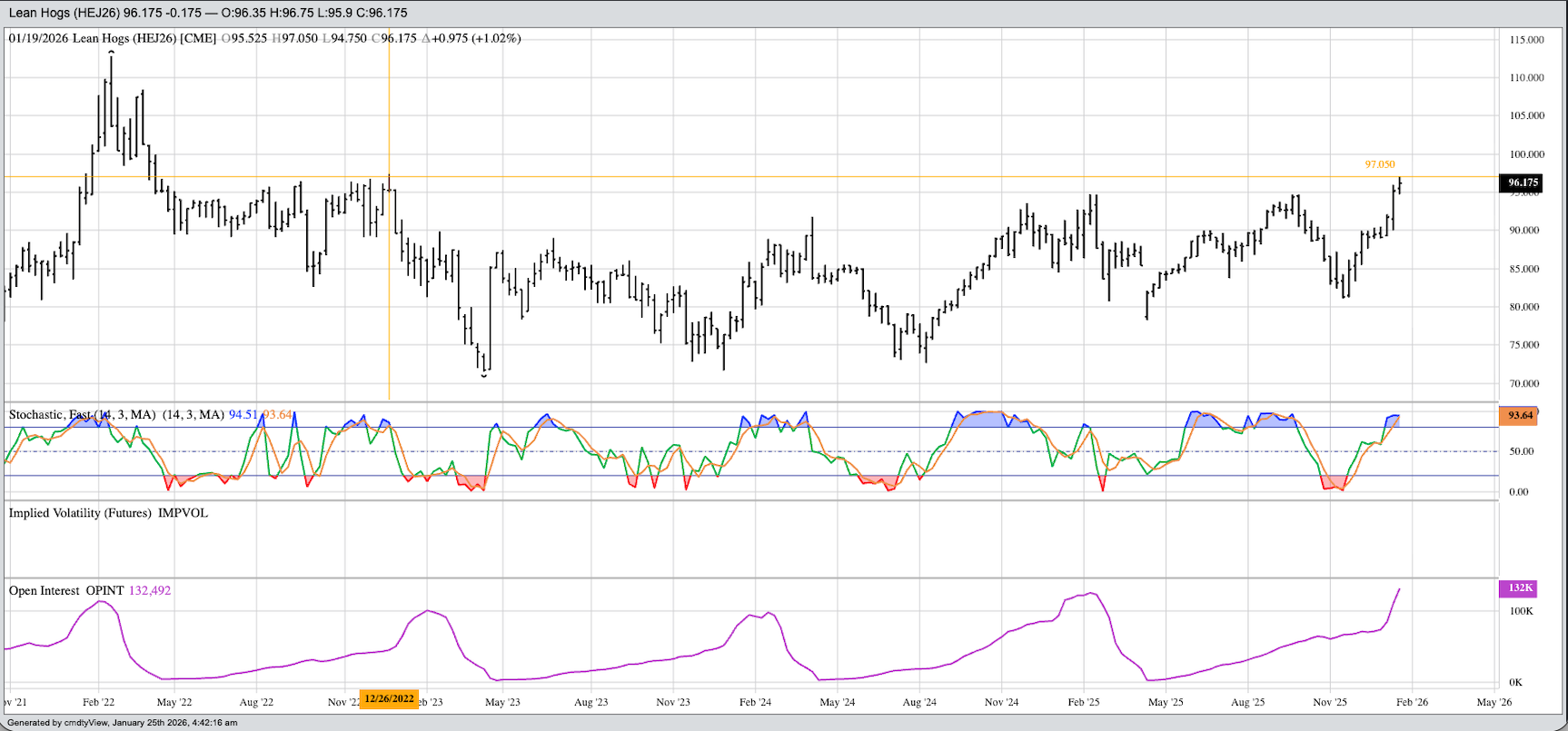Screen dimensions: 1568x731
Task: Click the Δ+0.975 (+1.02%) change readout
Action: pos(471,38)
